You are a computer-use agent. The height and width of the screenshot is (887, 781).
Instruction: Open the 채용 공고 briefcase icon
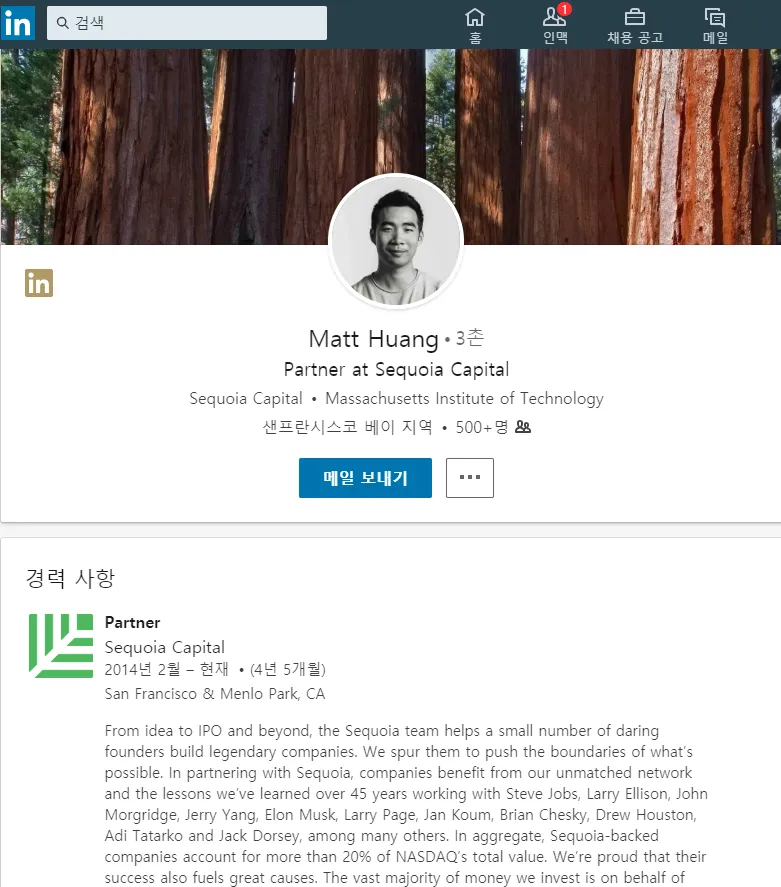(x=635, y=17)
